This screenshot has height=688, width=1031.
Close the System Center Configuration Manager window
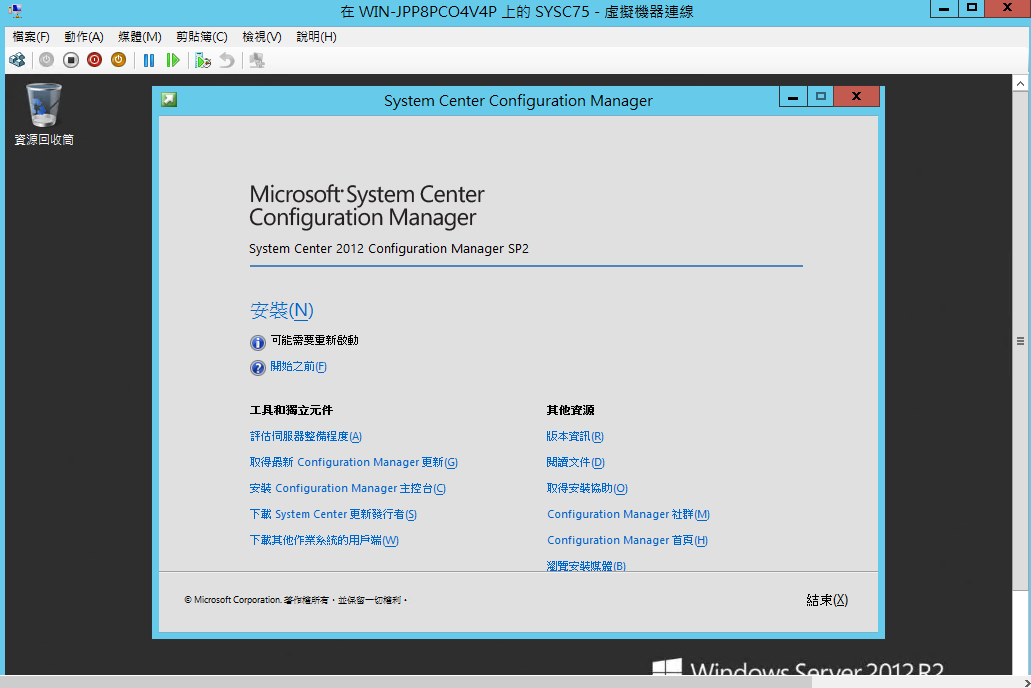click(x=856, y=97)
